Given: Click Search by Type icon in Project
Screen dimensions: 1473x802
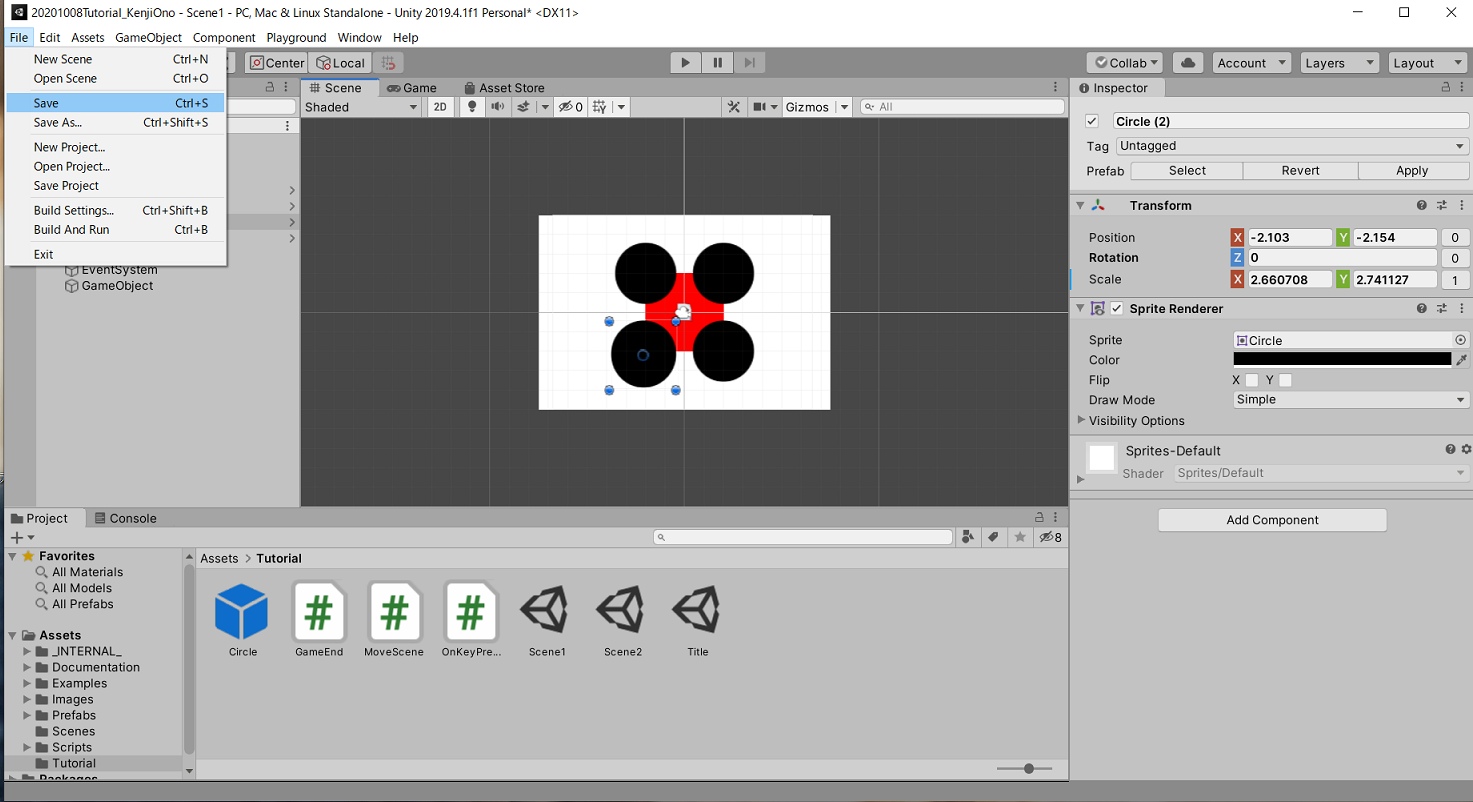Looking at the screenshot, I should [x=968, y=537].
